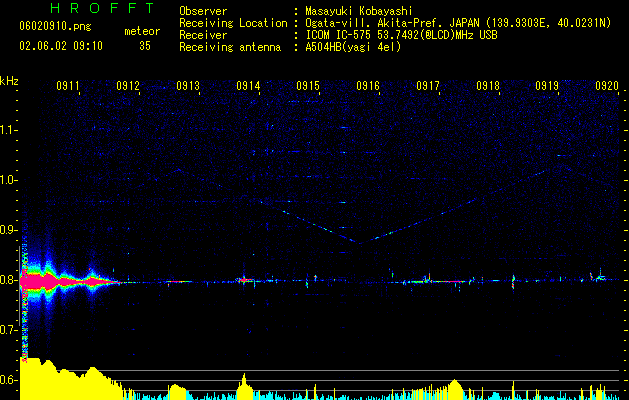
Task: Click the 0917 time marker
Action: click(428, 85)
